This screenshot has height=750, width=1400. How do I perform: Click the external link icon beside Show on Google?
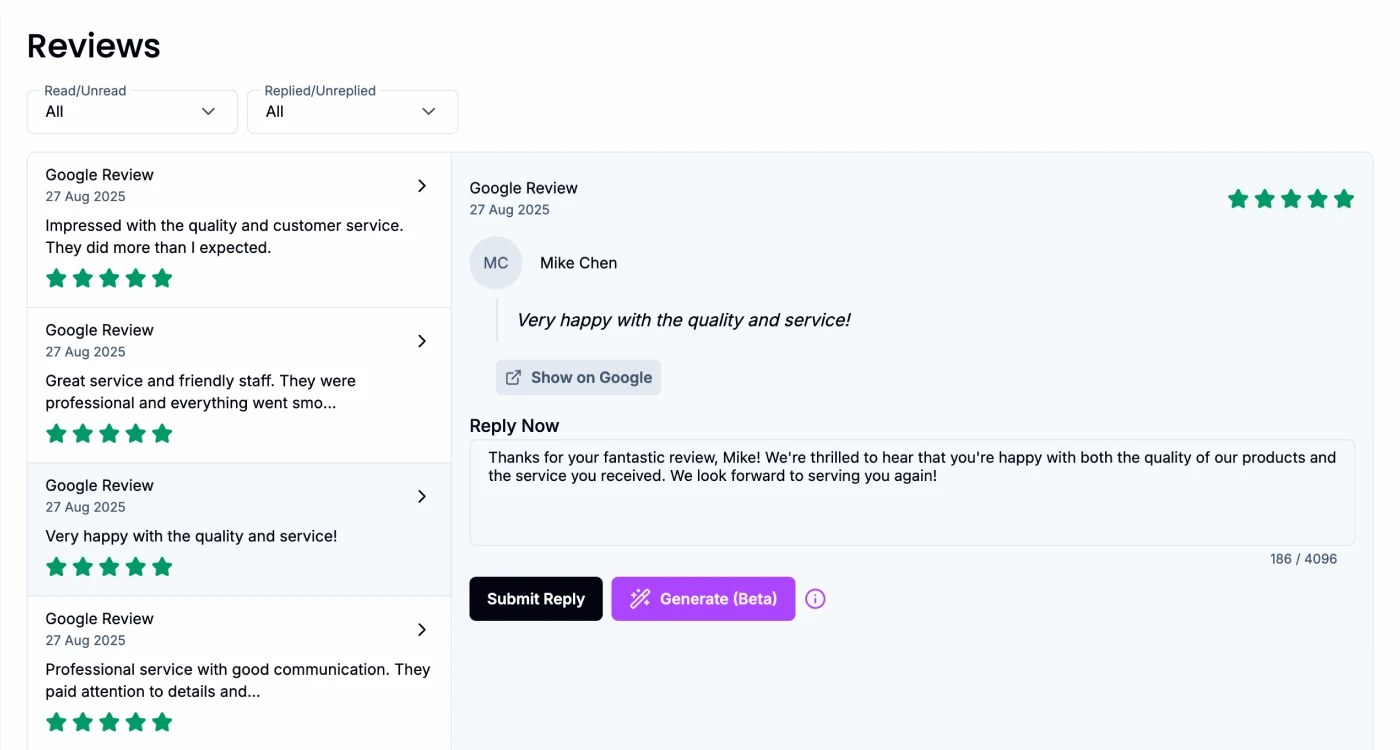tap(514, 377)
